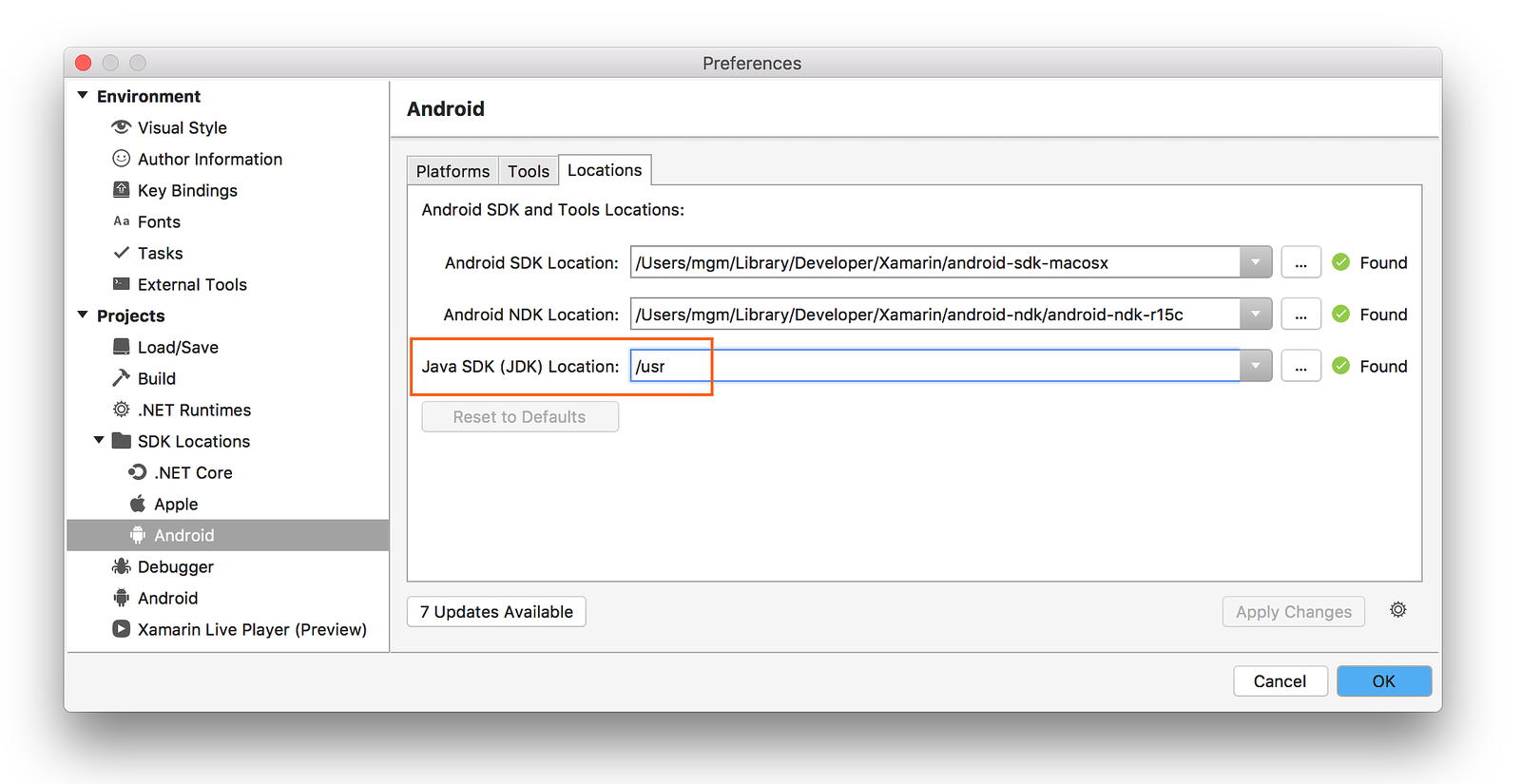Browse for Android NDK location with ellipsis button
Screen dimensions: 1521x784
[x=1300, y=314]
